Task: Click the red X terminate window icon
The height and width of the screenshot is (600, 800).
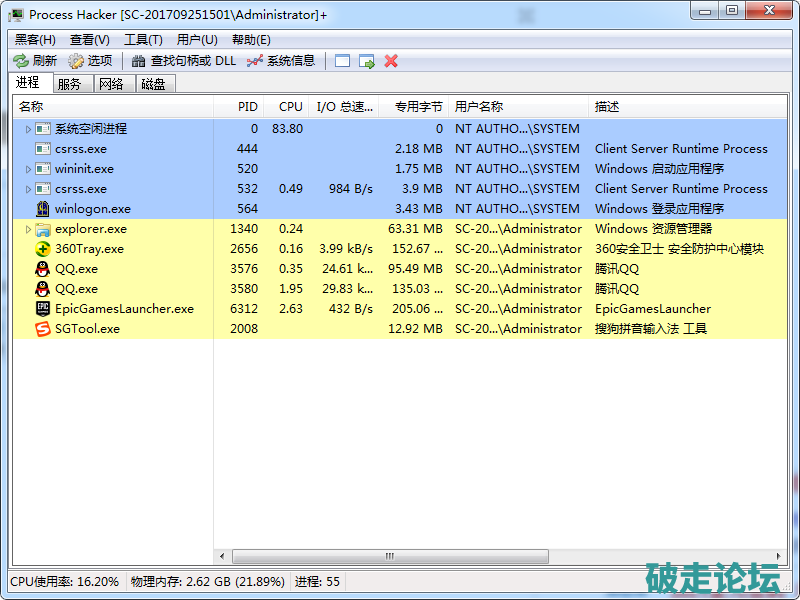Action: click(x=391, y=61)
